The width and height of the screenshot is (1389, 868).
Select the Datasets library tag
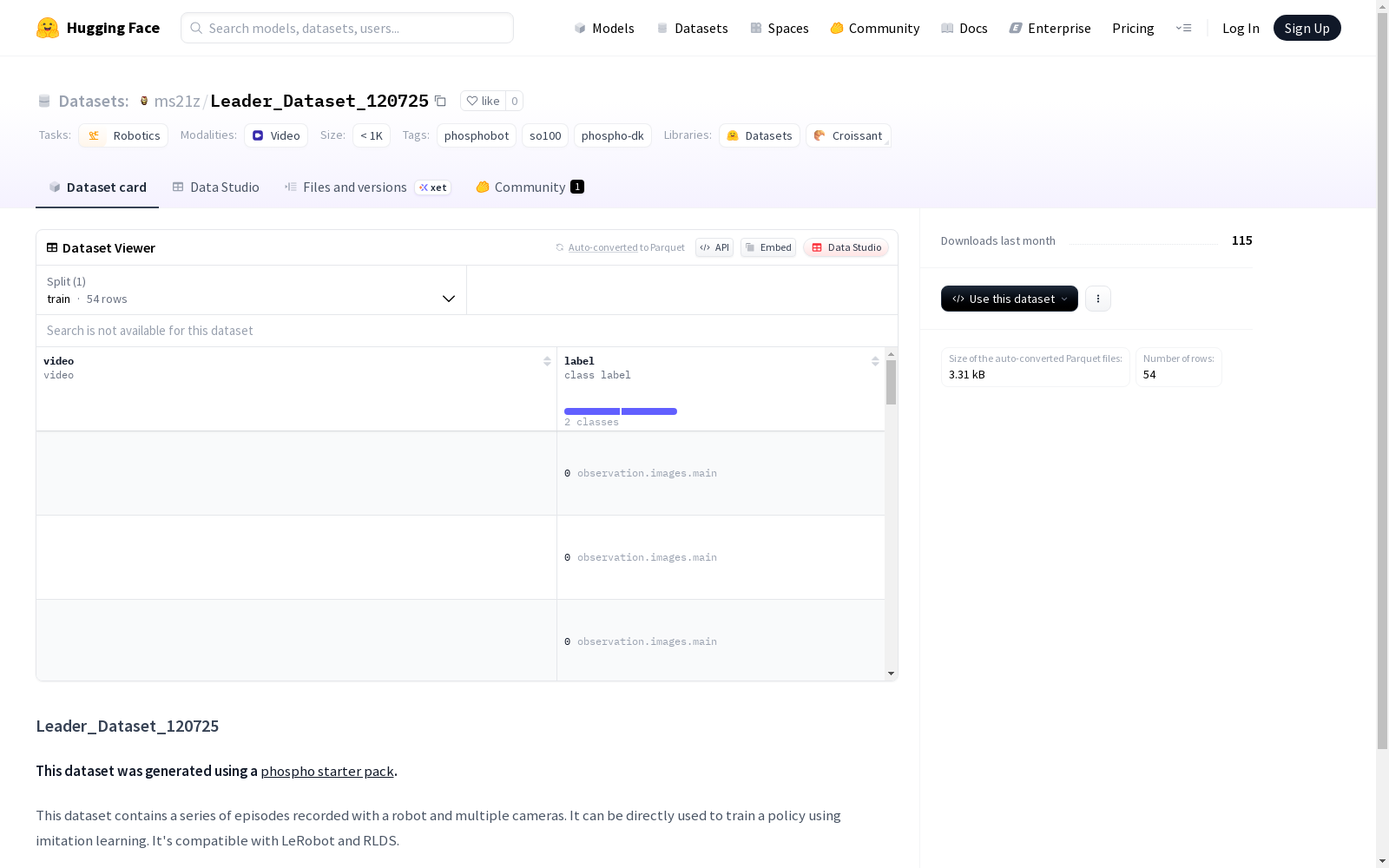tap(760, 135)
